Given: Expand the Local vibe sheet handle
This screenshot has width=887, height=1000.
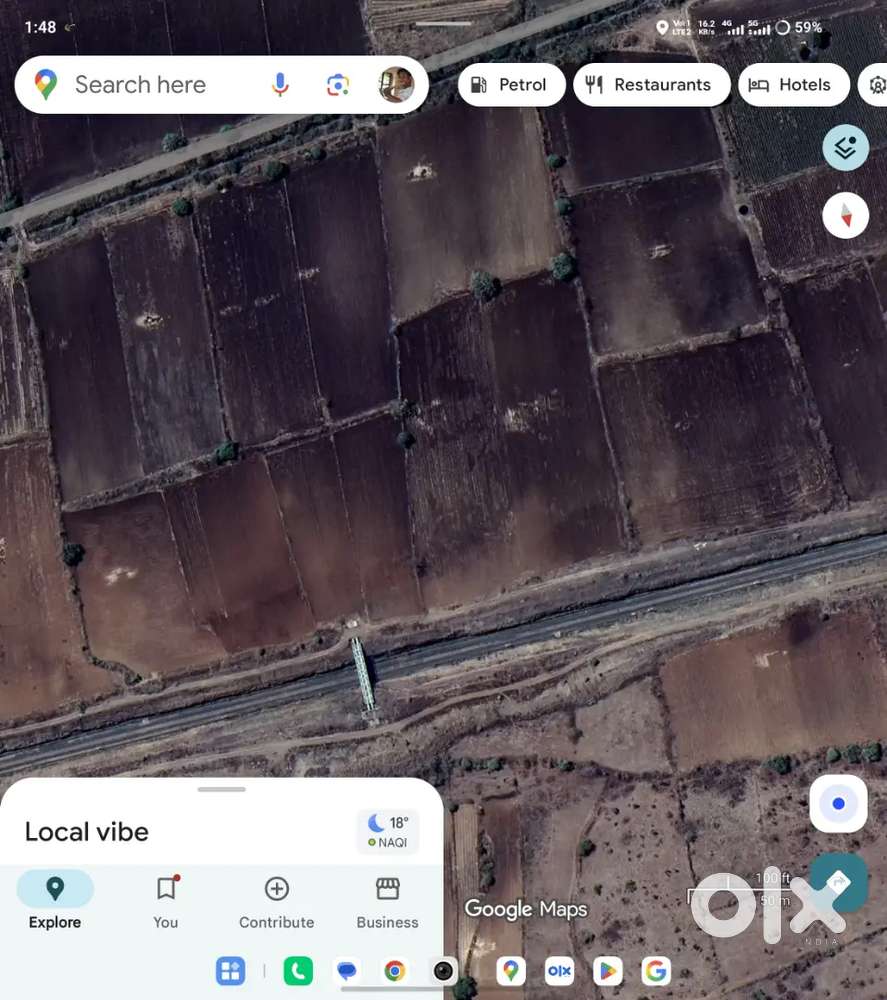Looking at the screenshot, I should click(222, 790).
